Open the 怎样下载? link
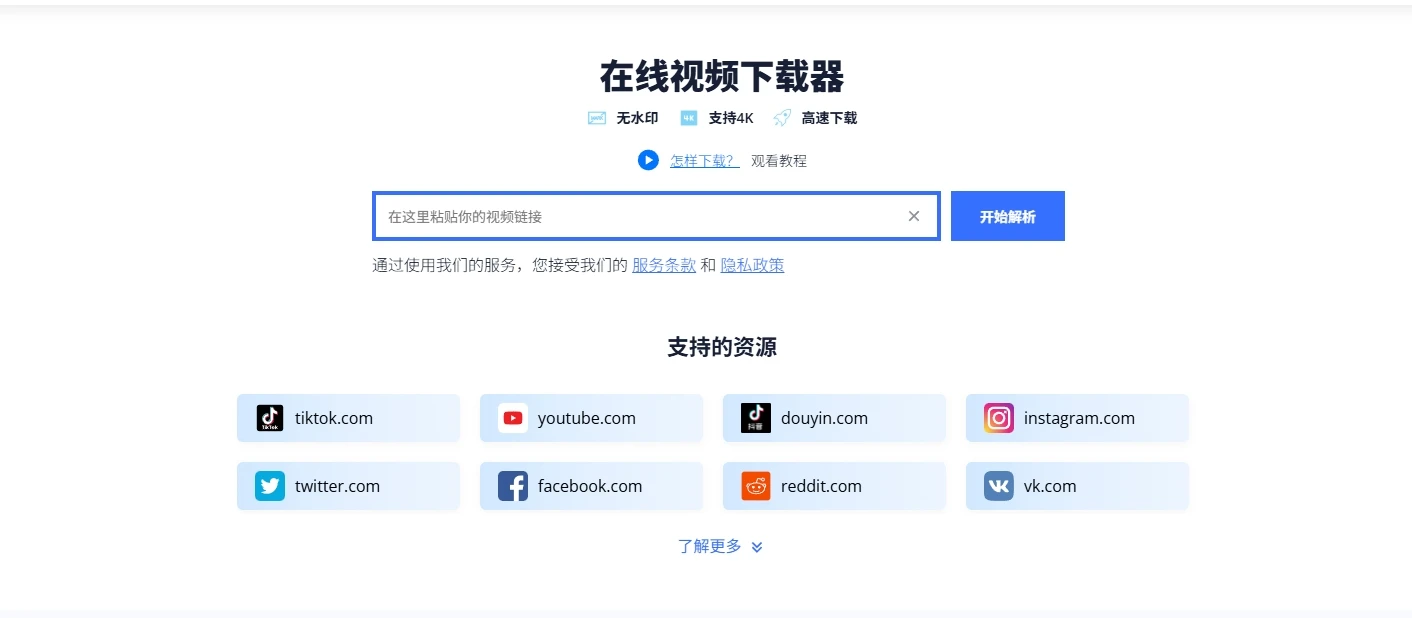Image resolution: width=1412 pixels, height=618 pixels. [705, 160]
